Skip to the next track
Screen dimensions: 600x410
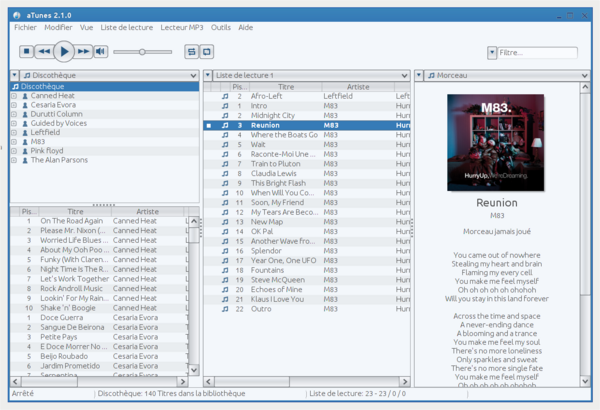point(83,51)
